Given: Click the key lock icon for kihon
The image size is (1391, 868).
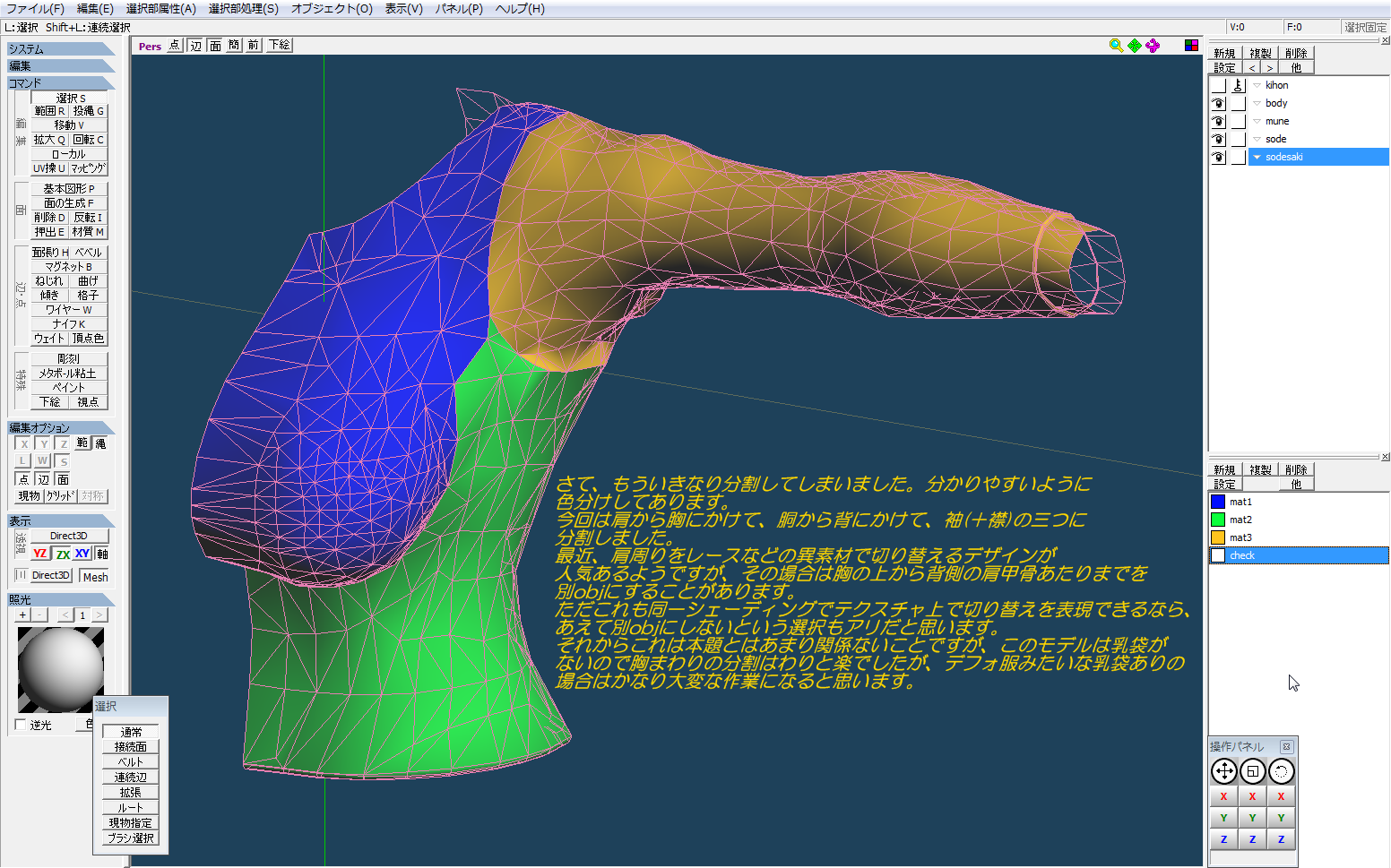Looking at the screenshot, I should point(1238,85).
